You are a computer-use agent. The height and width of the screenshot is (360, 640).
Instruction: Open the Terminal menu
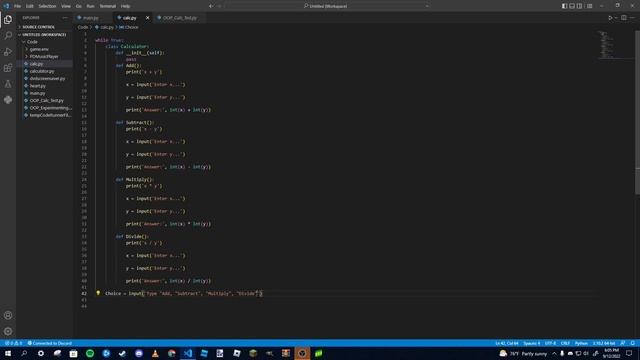click(108, 6)
